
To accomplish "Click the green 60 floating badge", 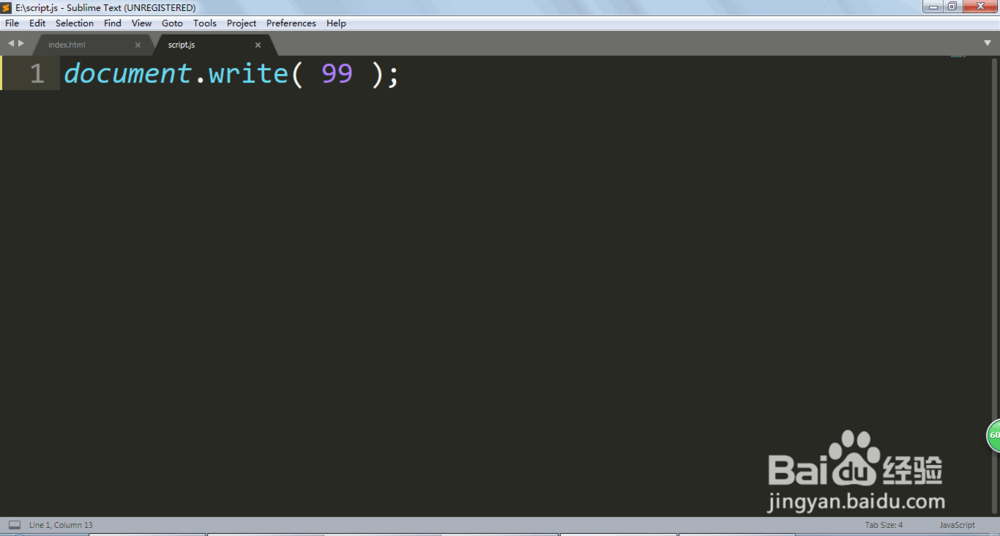I will 994,436.
